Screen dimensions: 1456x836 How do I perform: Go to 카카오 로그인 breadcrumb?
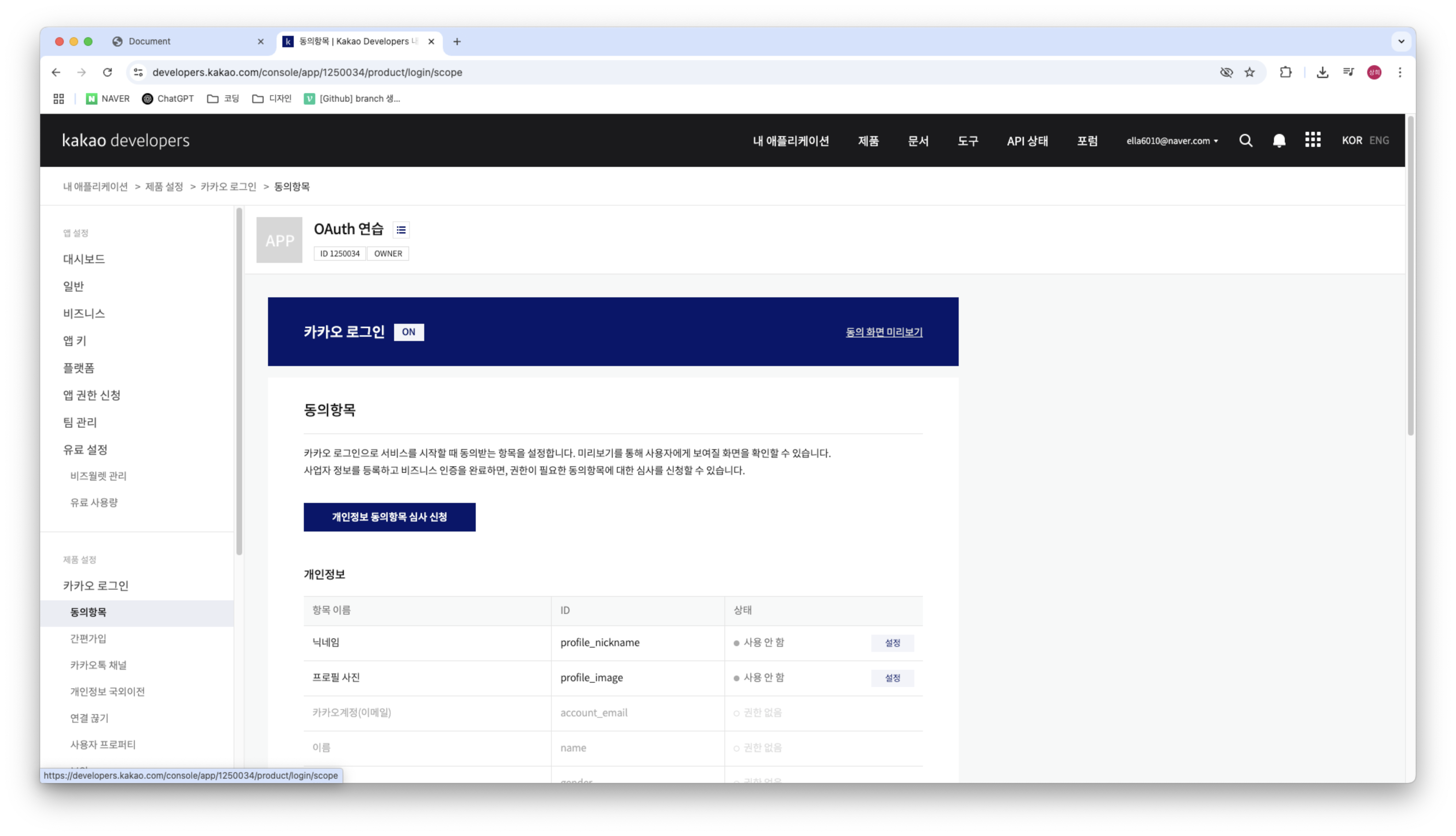point(229,187)
